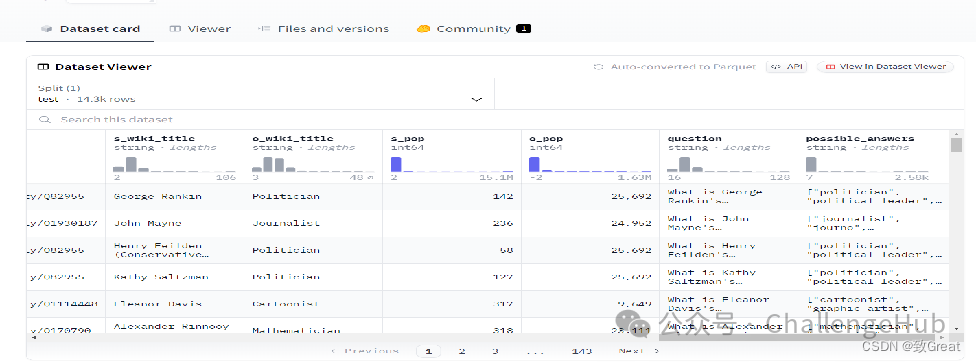Select the George Rankin cell
The height and width of the screenshot is (362, 976).
pos(175,197)
